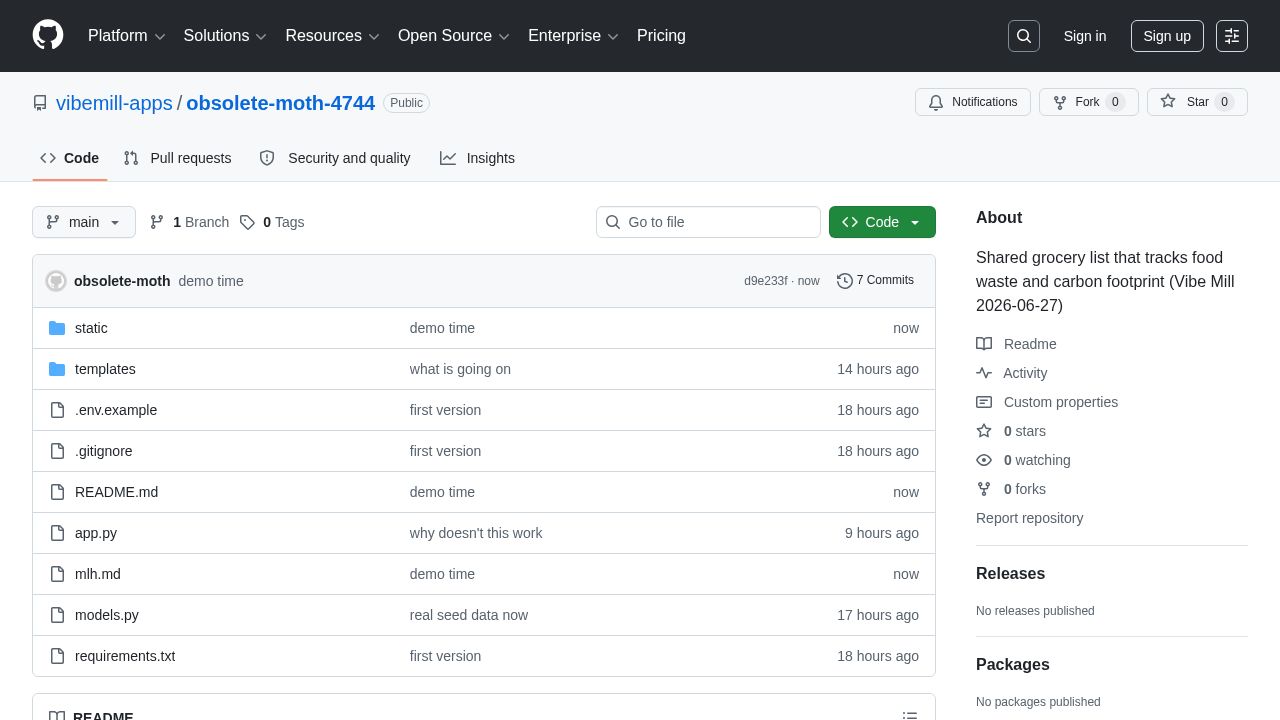Open the vibemill-apps owner link
Viewport: 1280px width, 720px height.
tap(114, 103)
